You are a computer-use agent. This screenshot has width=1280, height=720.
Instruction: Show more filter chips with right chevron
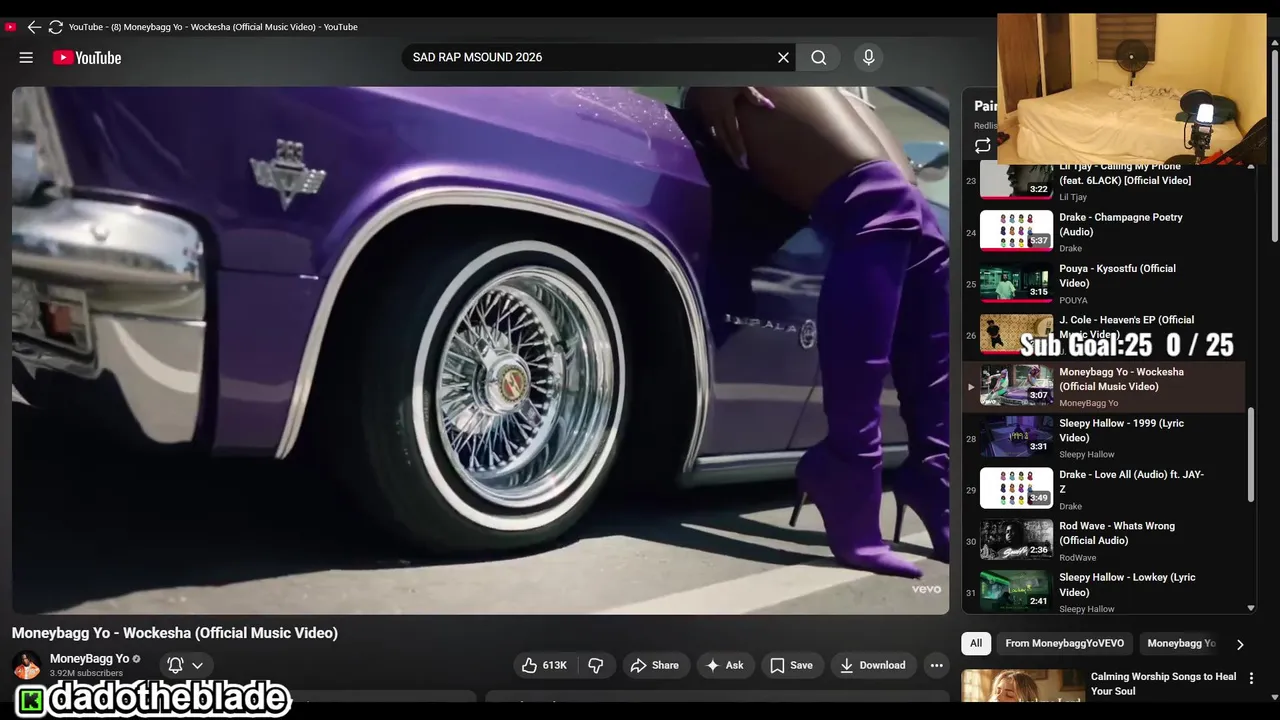tap(1240, 645)
